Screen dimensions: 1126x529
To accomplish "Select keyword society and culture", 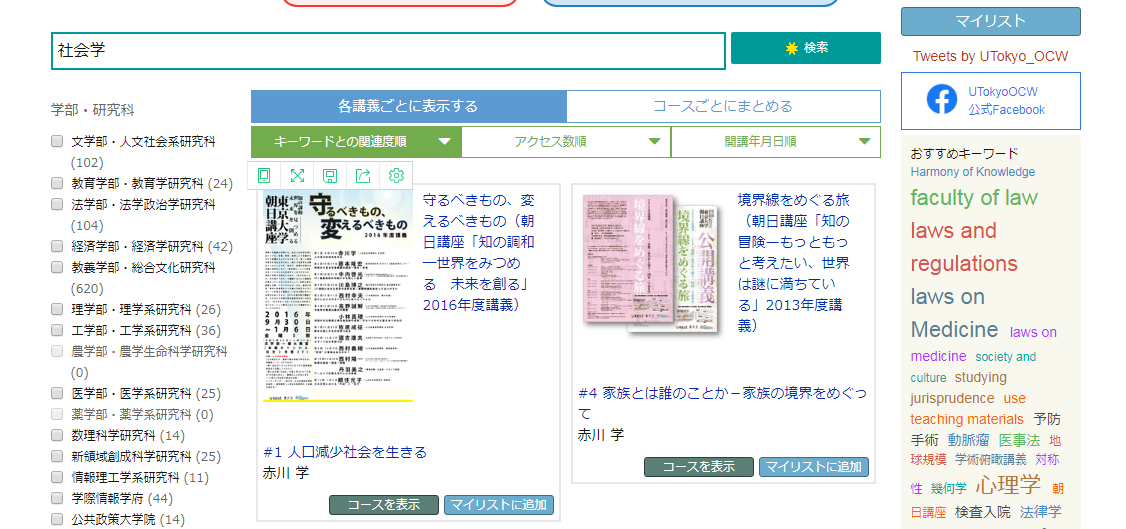I will (x=972, y=367).
